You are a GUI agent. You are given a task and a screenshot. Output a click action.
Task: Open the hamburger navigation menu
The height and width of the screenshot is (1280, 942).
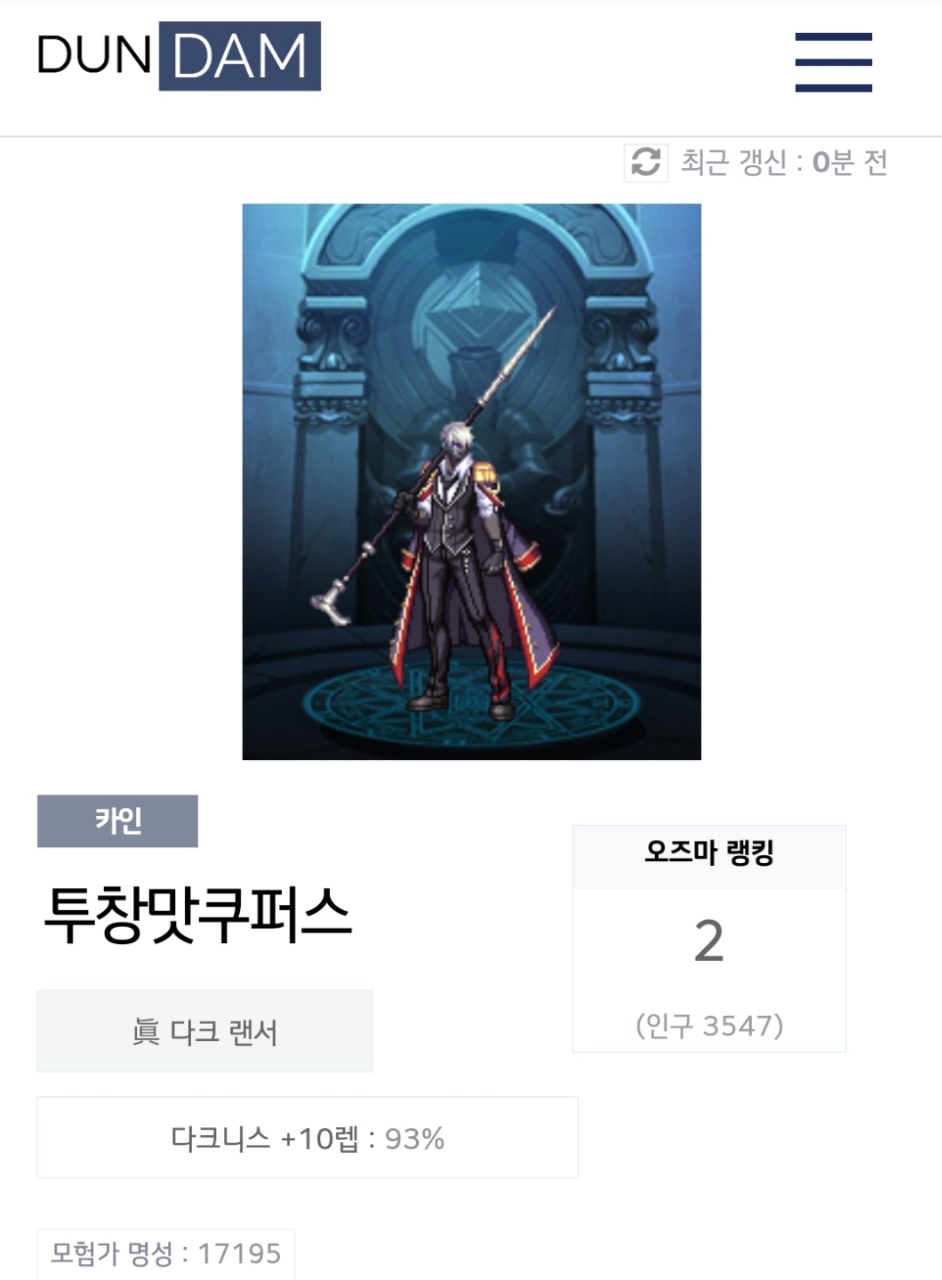pos(833,62)
